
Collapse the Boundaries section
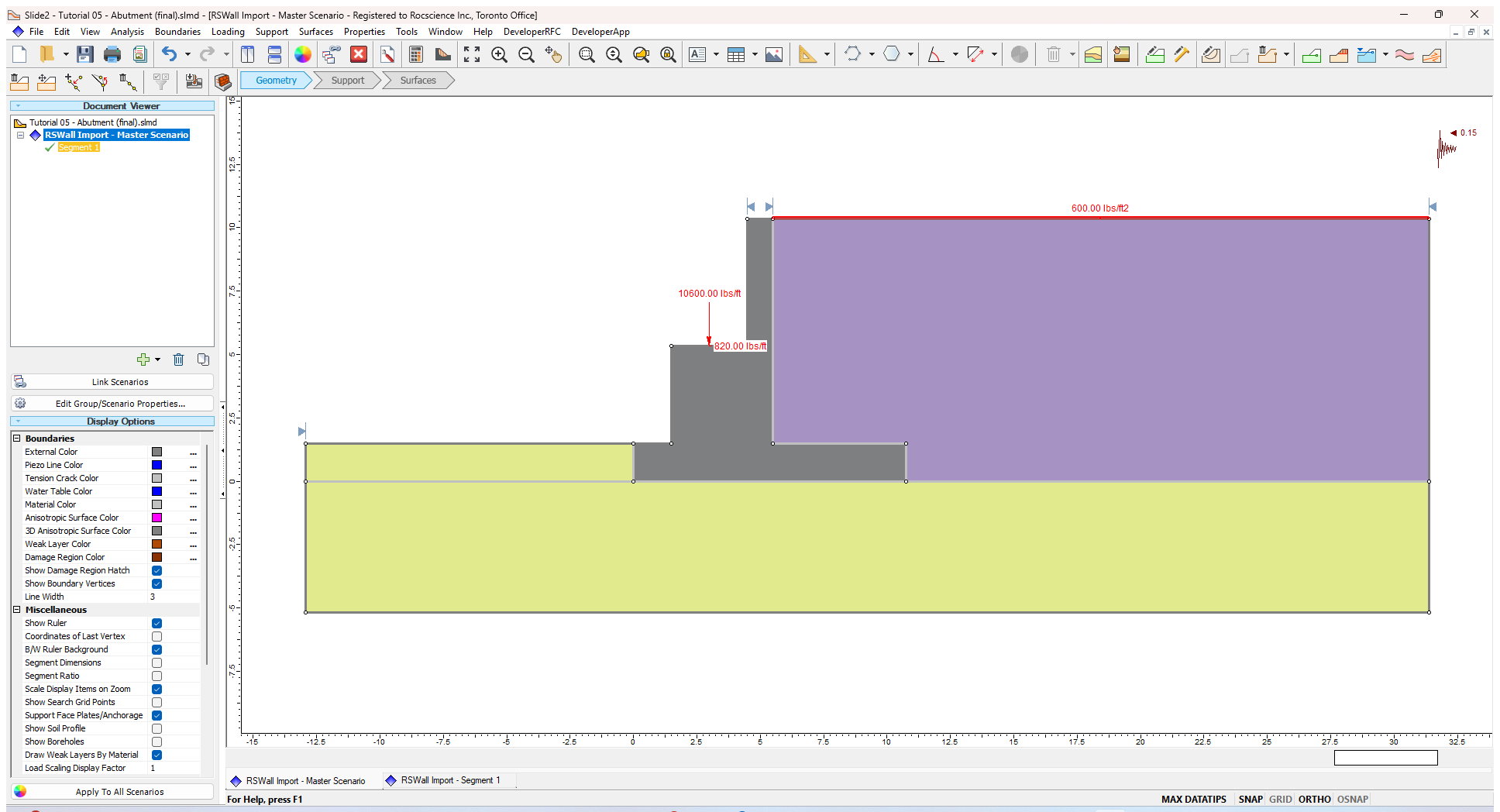tap(16, 439)
